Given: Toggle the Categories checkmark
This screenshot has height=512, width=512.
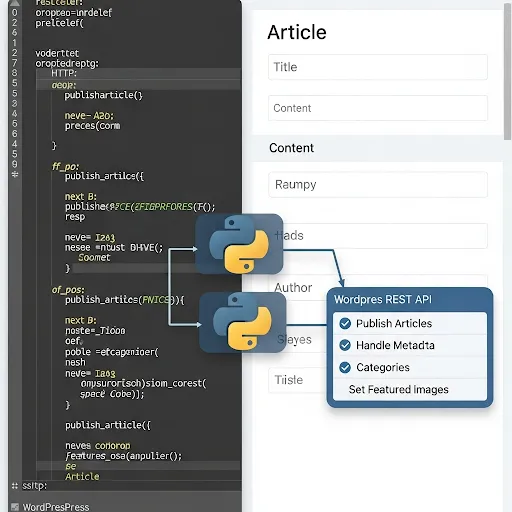Looking at the screenshot, I should click(x=345, y=367).
